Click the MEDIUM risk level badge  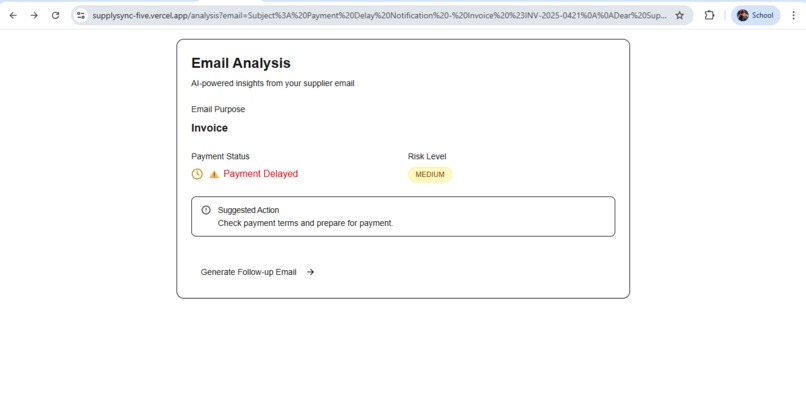point(430,175)
